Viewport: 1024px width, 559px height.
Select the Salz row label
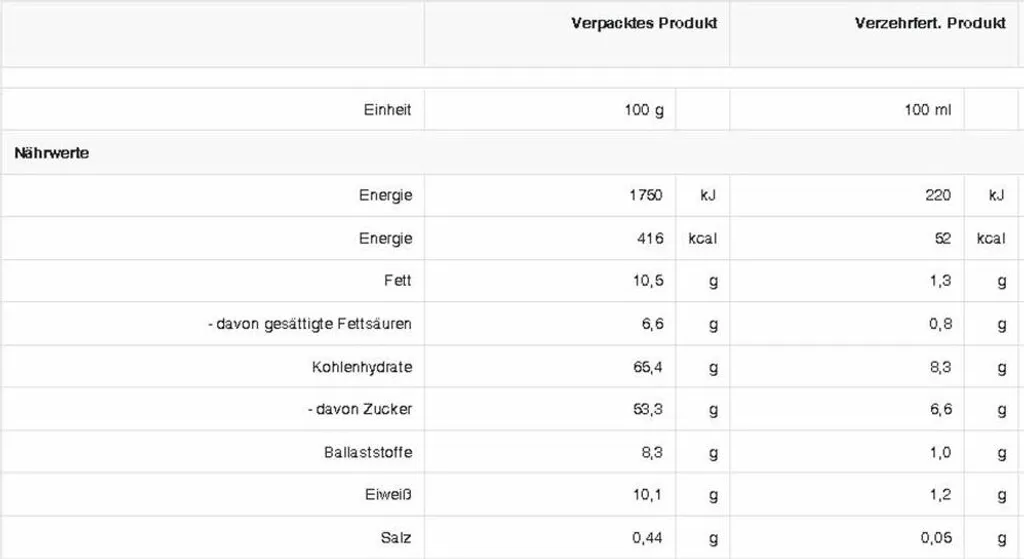click(x=396, y=538)
